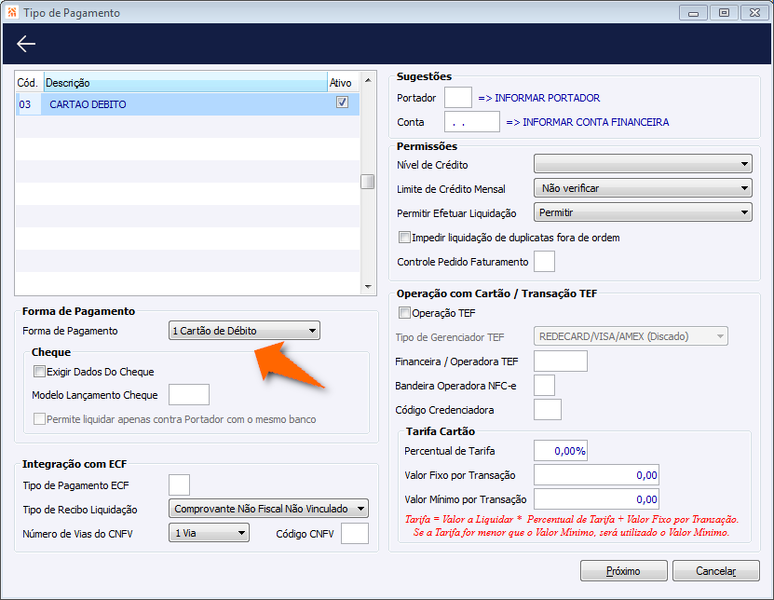
Task: Click the Portador input field
Action: (x=458, y=97)
